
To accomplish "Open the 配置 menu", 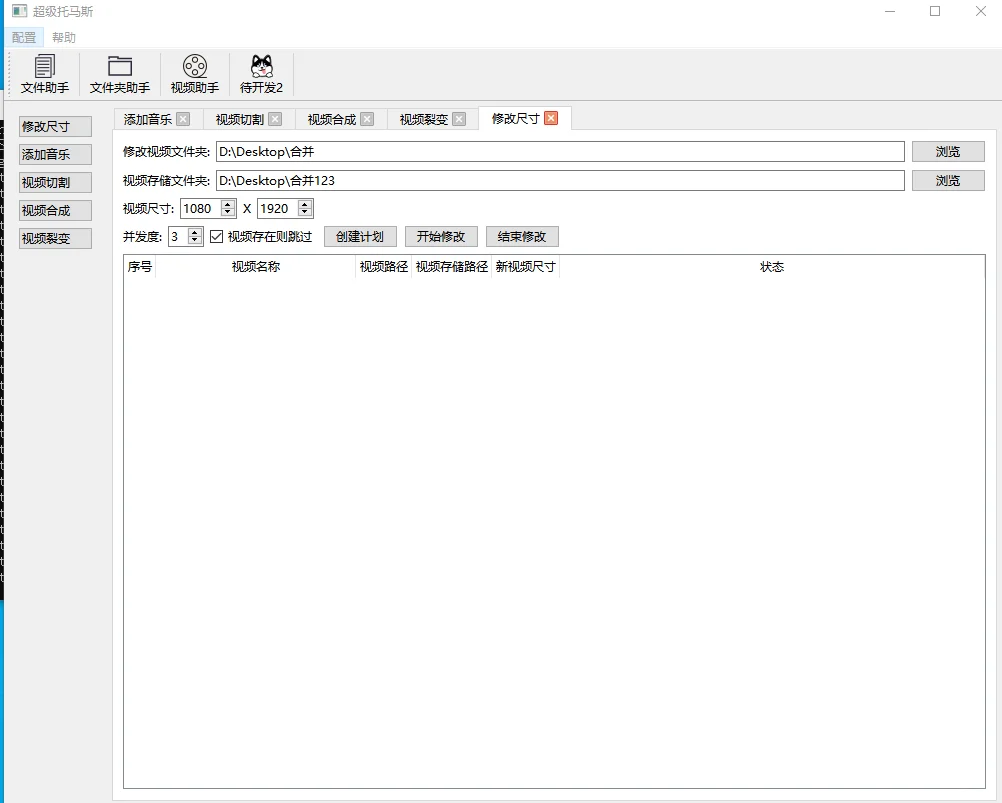I will (24, 38).
